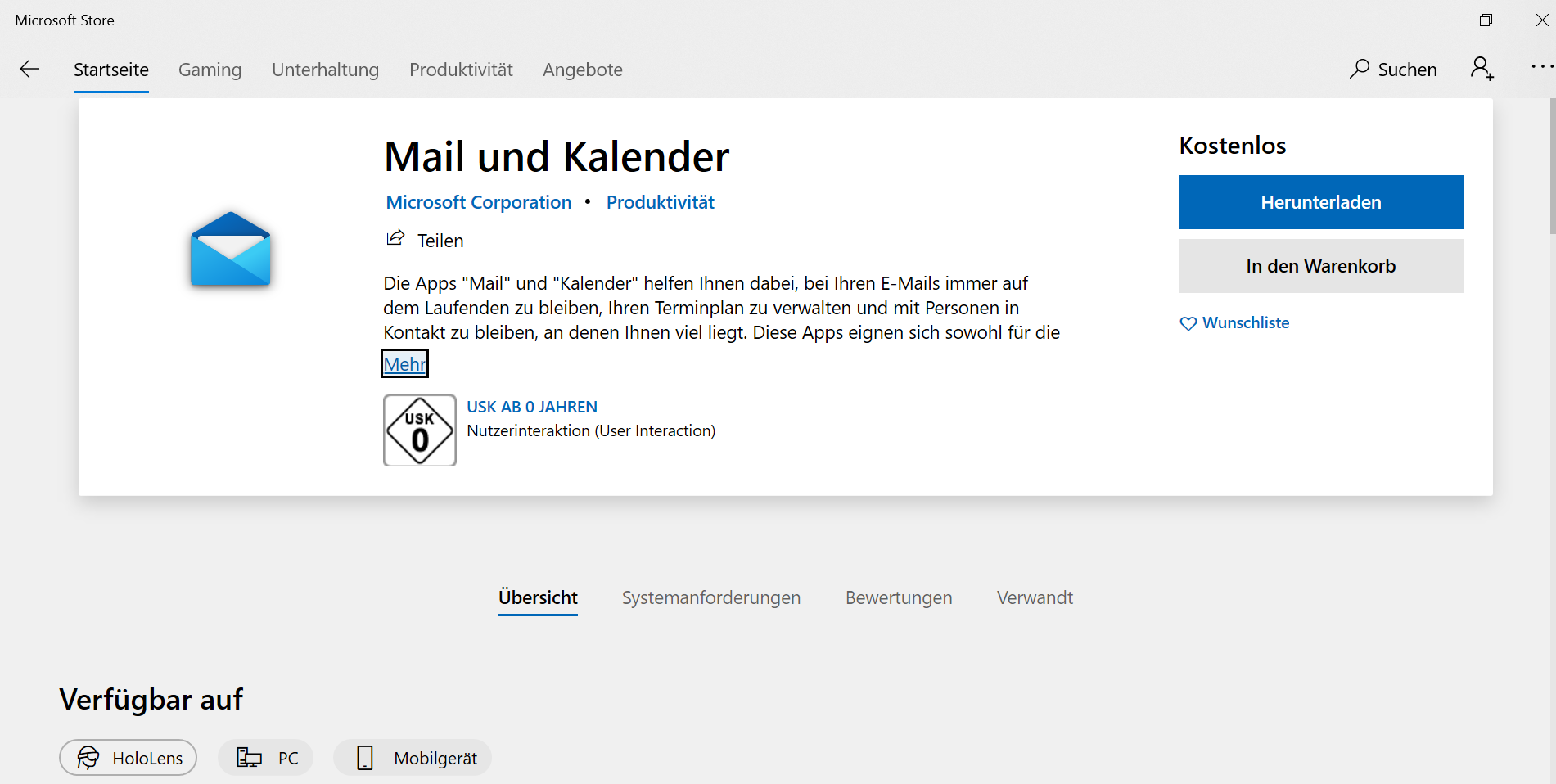Click the Teilen share label

tap(440, 241)
